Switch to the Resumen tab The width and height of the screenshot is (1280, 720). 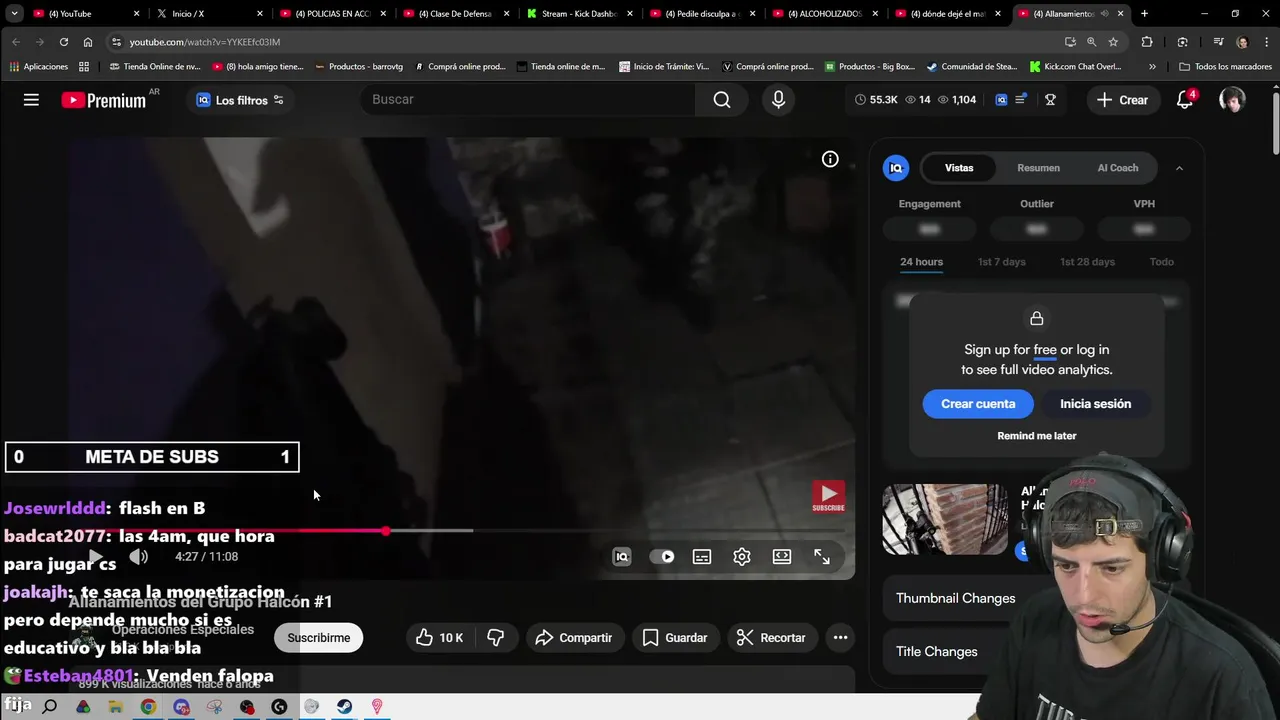coord(1038,168)
